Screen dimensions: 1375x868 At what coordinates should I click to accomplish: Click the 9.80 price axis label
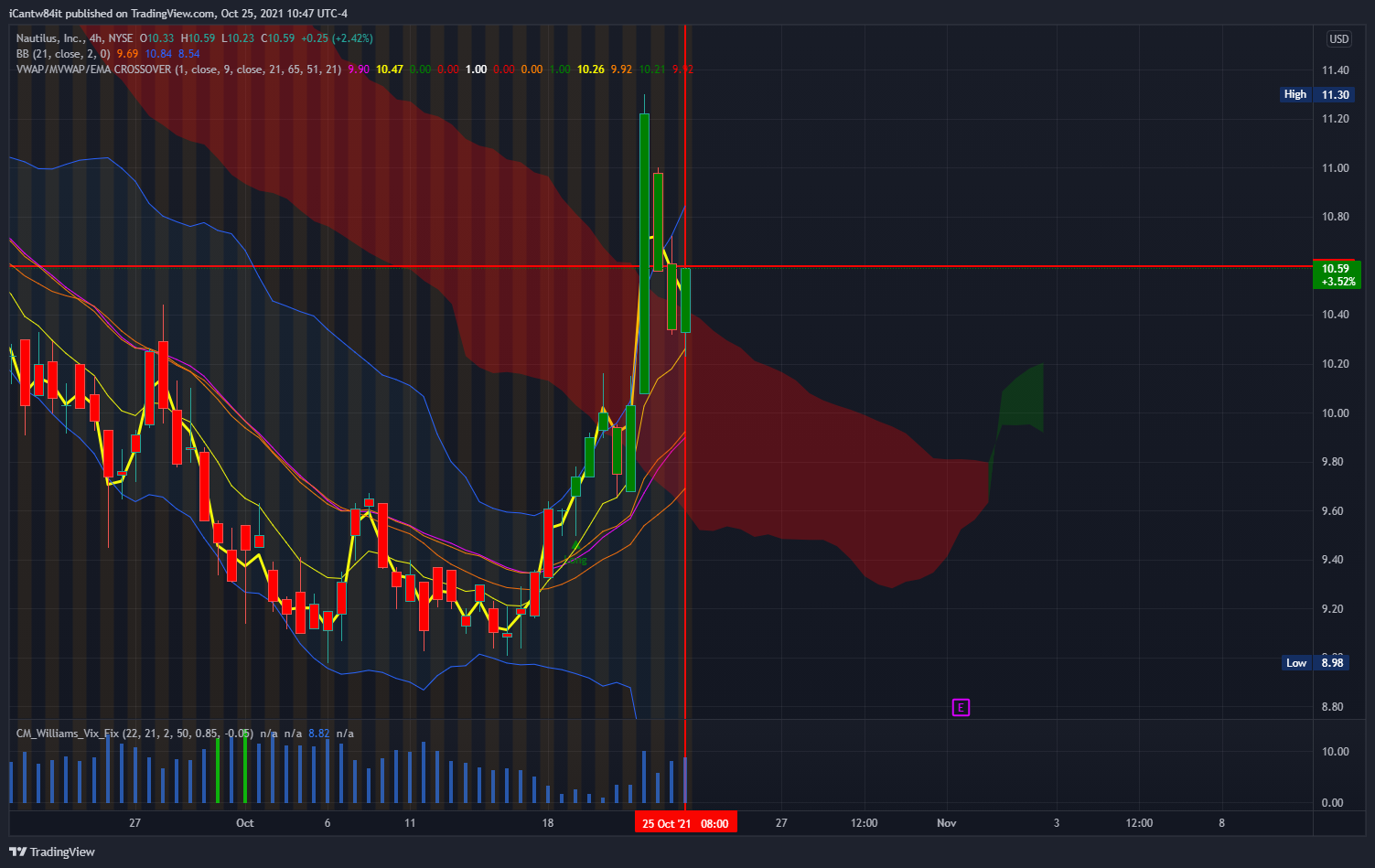pos(1335,462)
